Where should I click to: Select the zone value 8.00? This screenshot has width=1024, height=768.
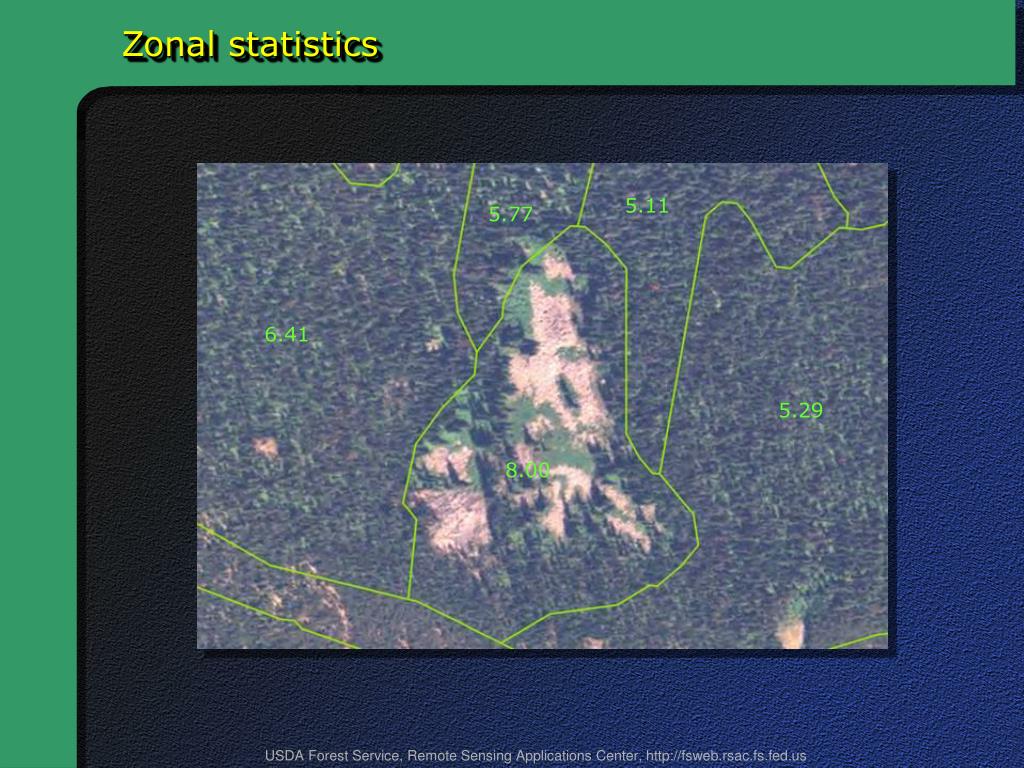[x=528, y=470]
